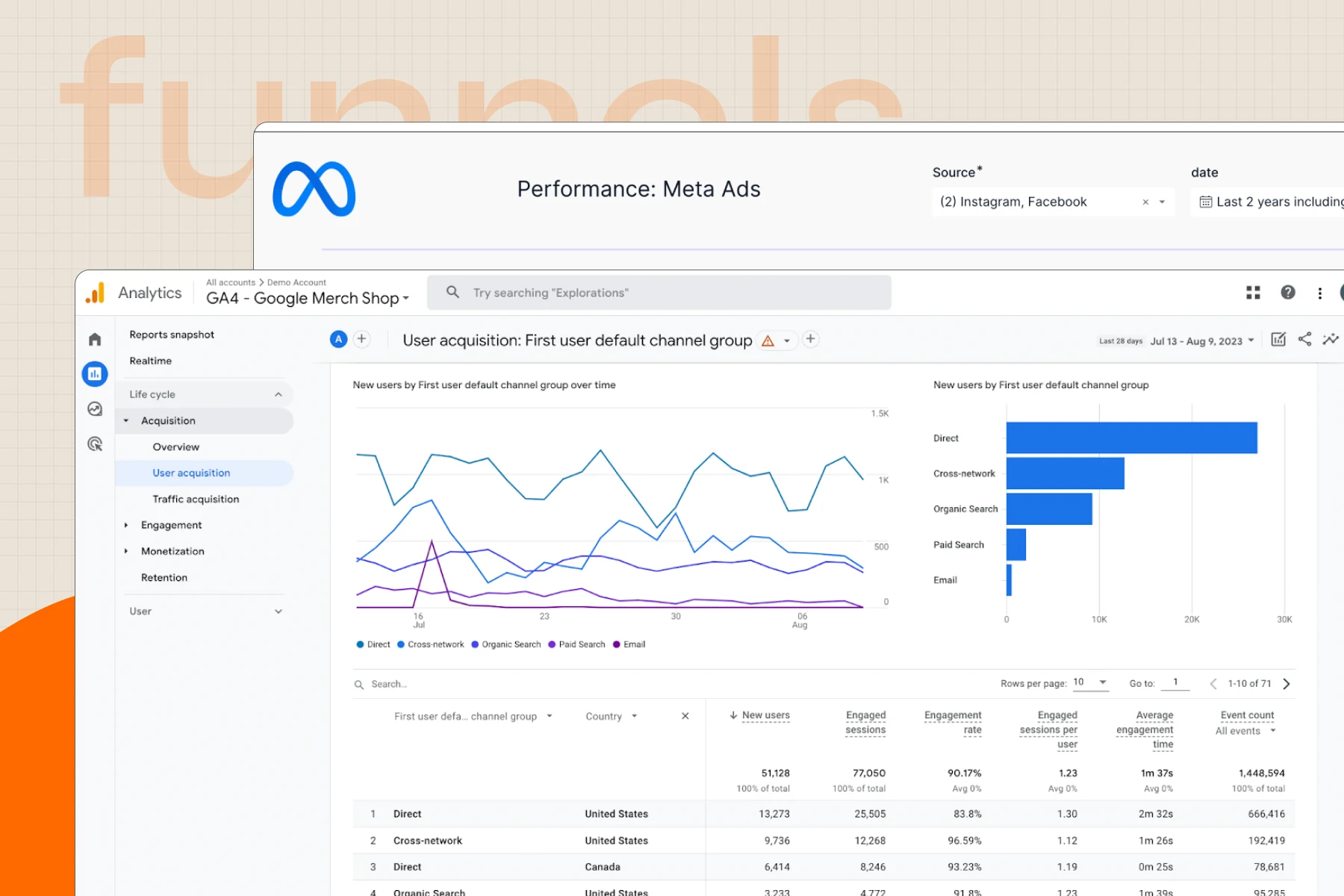
Task: Expand the Engagement section
Action: [x=126, y=526]
